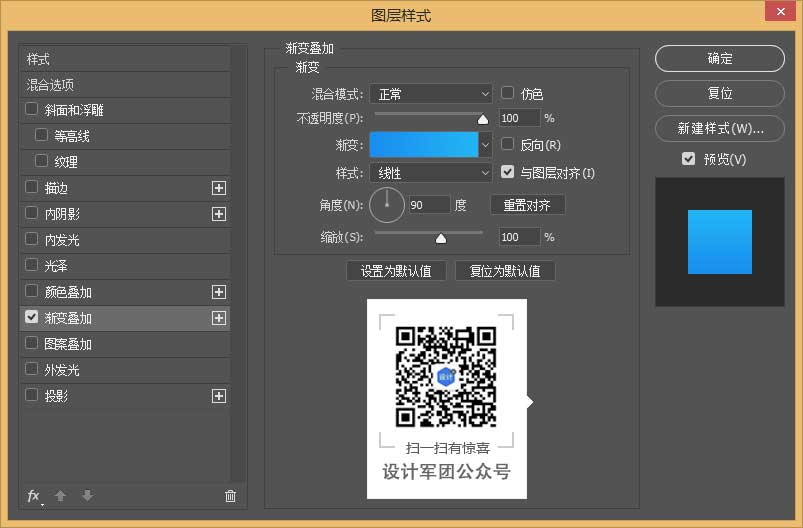Enable the Dither (仿色) checkbox
The width and height of the screenshot is (803, 528).
pyautogui.click(x=508, y=93)
